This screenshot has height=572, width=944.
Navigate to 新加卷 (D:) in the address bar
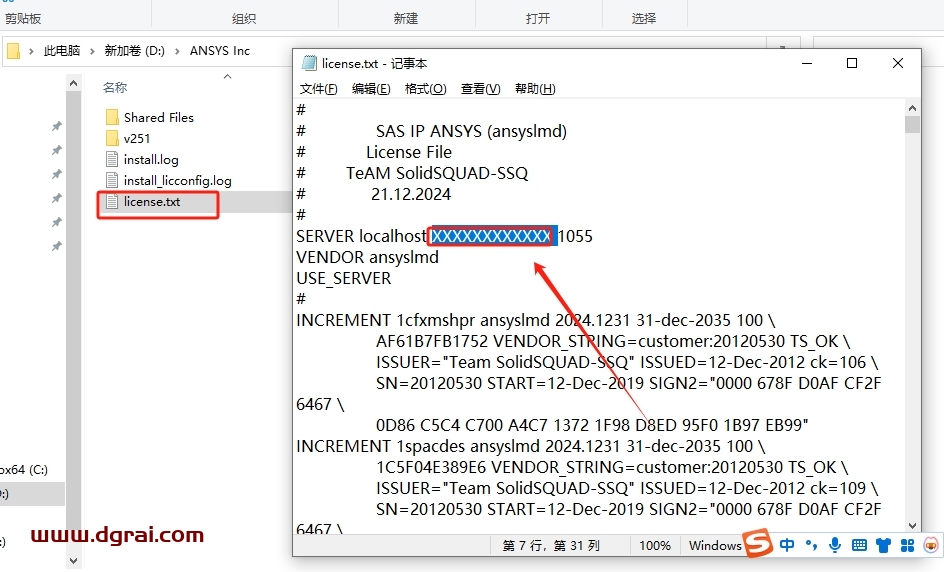point(134,51)
